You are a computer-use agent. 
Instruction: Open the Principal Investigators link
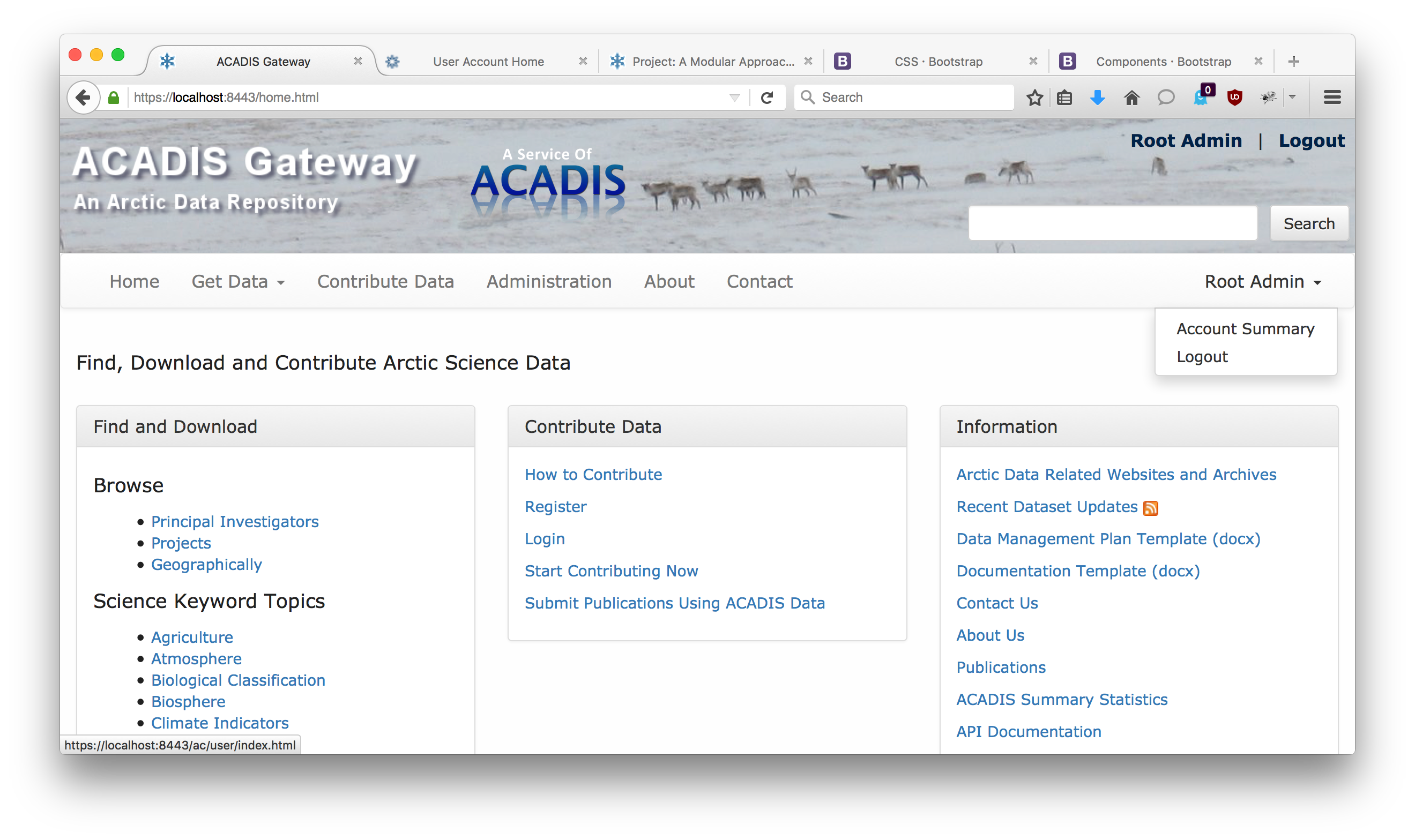234,521
